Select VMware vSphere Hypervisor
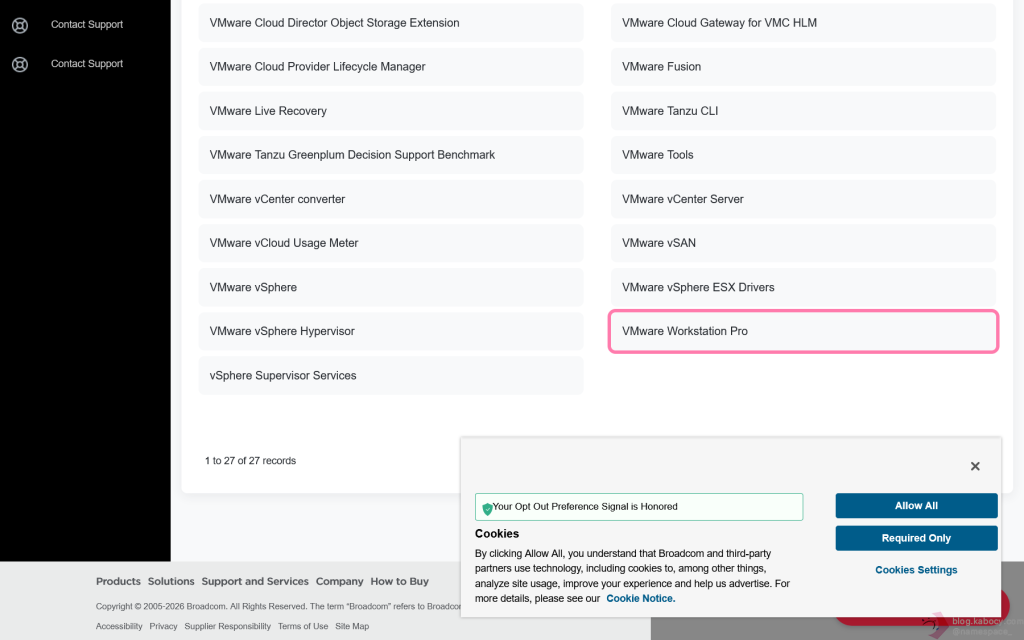The width and height of the screenshot is (1024, 640). [390, 331]
